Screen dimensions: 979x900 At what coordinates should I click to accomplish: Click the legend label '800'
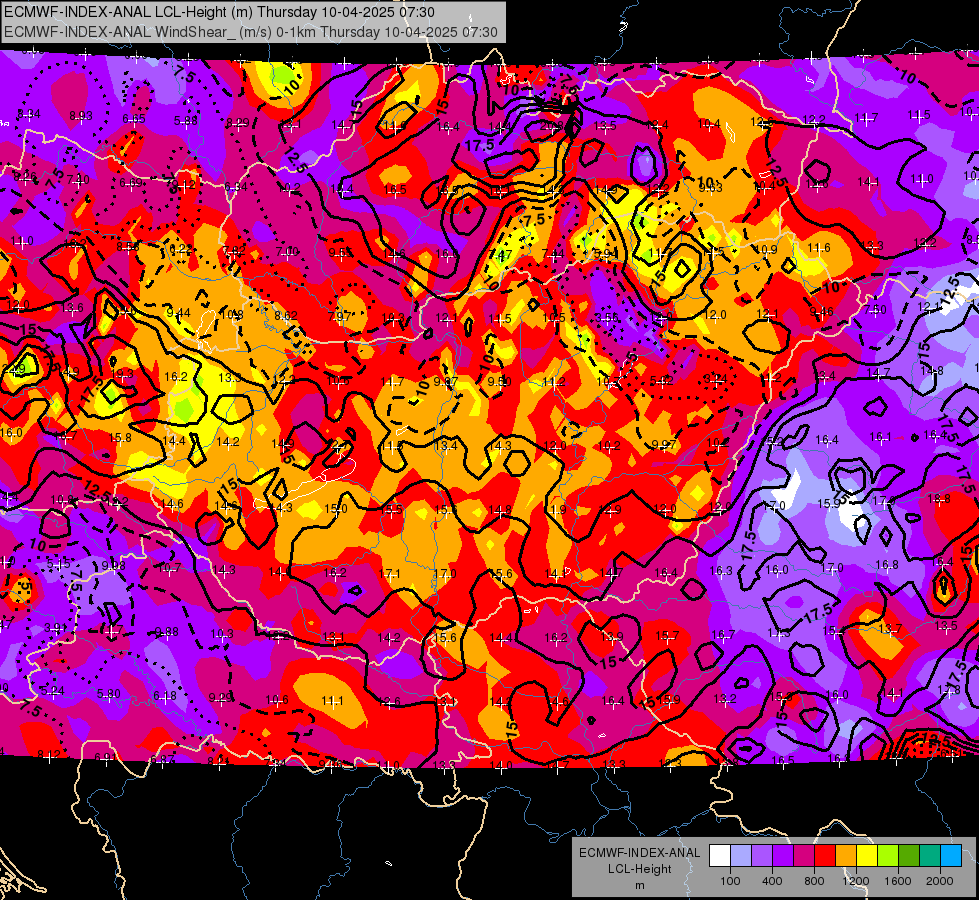click(x=814, y=881)
